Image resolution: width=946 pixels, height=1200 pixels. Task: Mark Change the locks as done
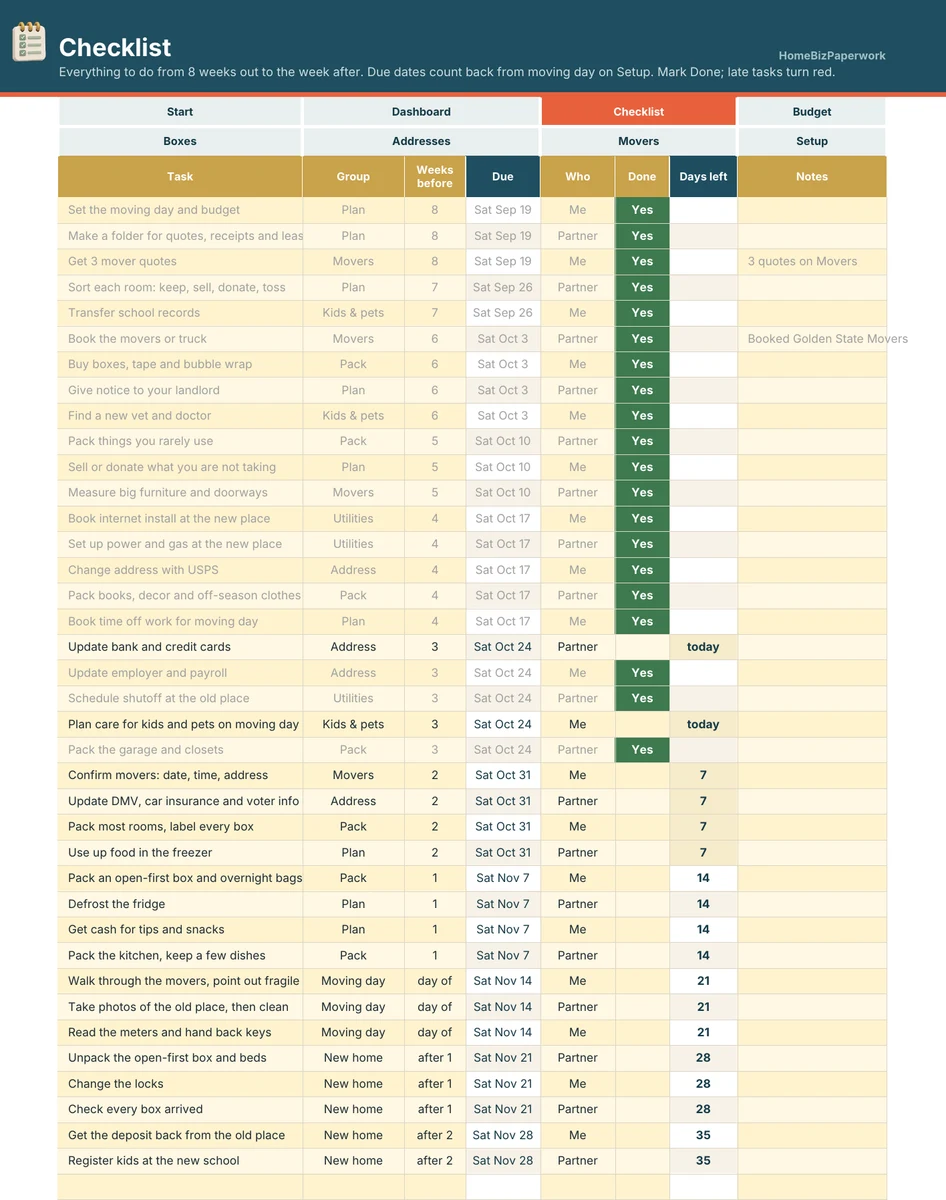642,1084
